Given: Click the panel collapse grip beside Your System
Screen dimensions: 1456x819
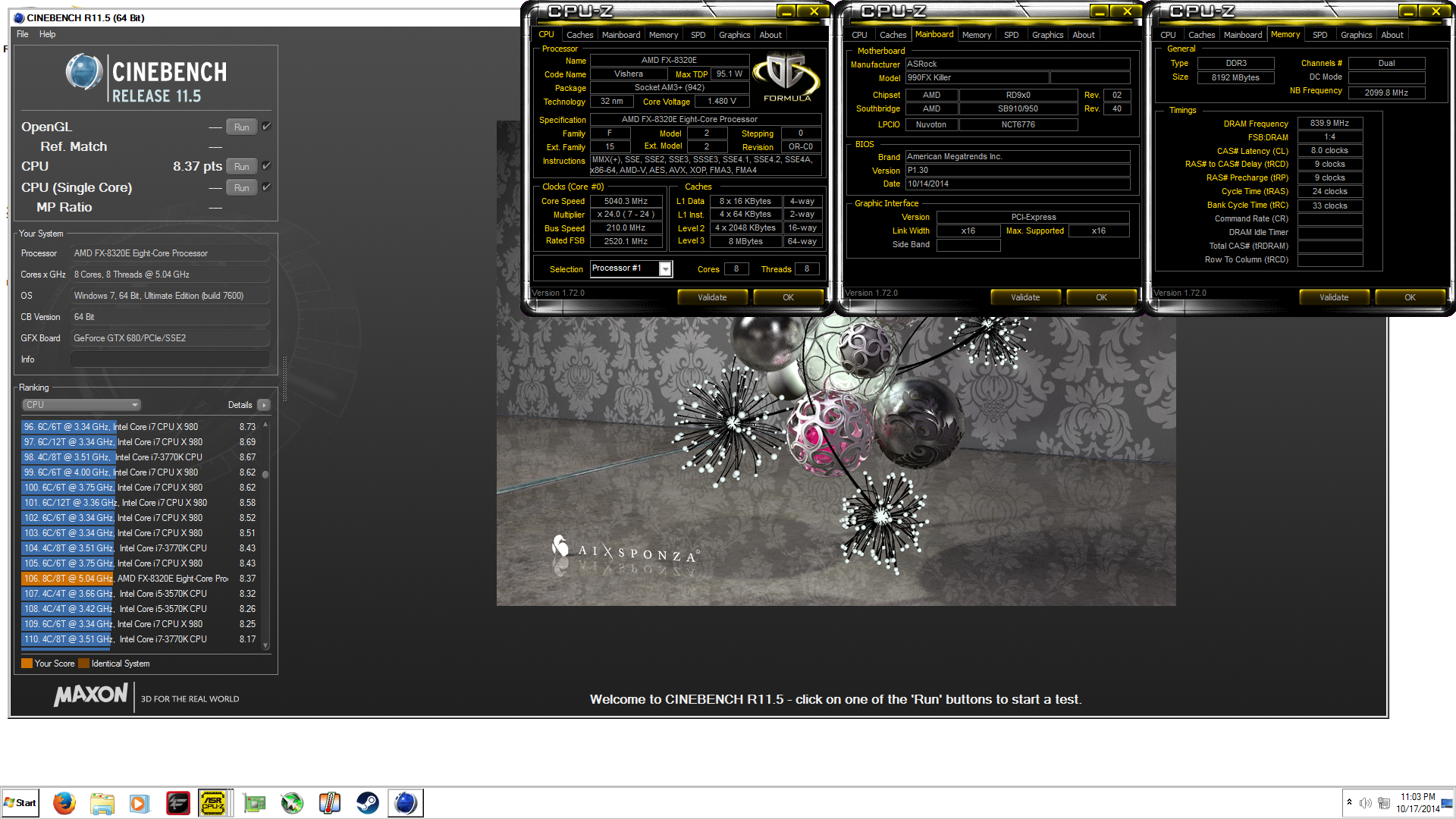Looking at the screenshot, I should (285, 379).
